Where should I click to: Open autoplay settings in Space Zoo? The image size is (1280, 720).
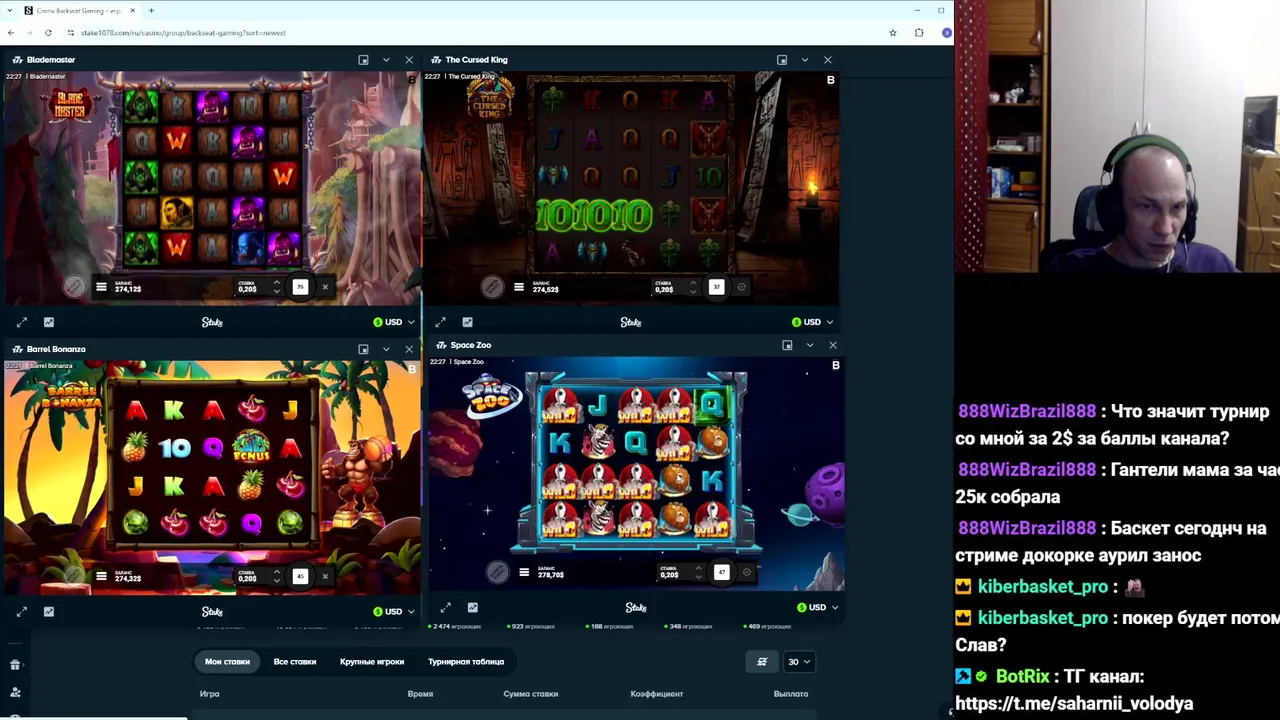point(747,572)
